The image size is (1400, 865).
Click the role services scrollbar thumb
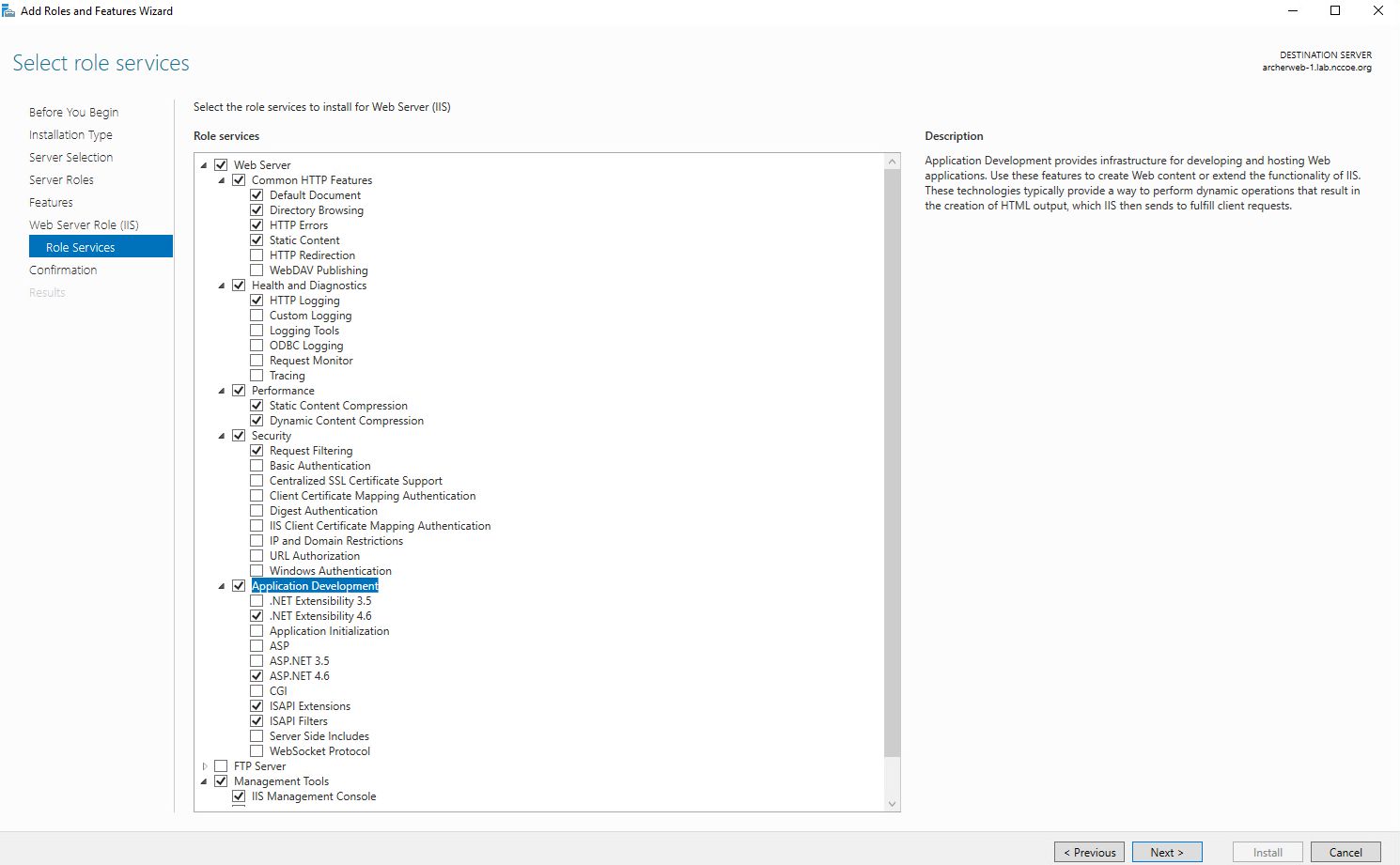(893, 463)
